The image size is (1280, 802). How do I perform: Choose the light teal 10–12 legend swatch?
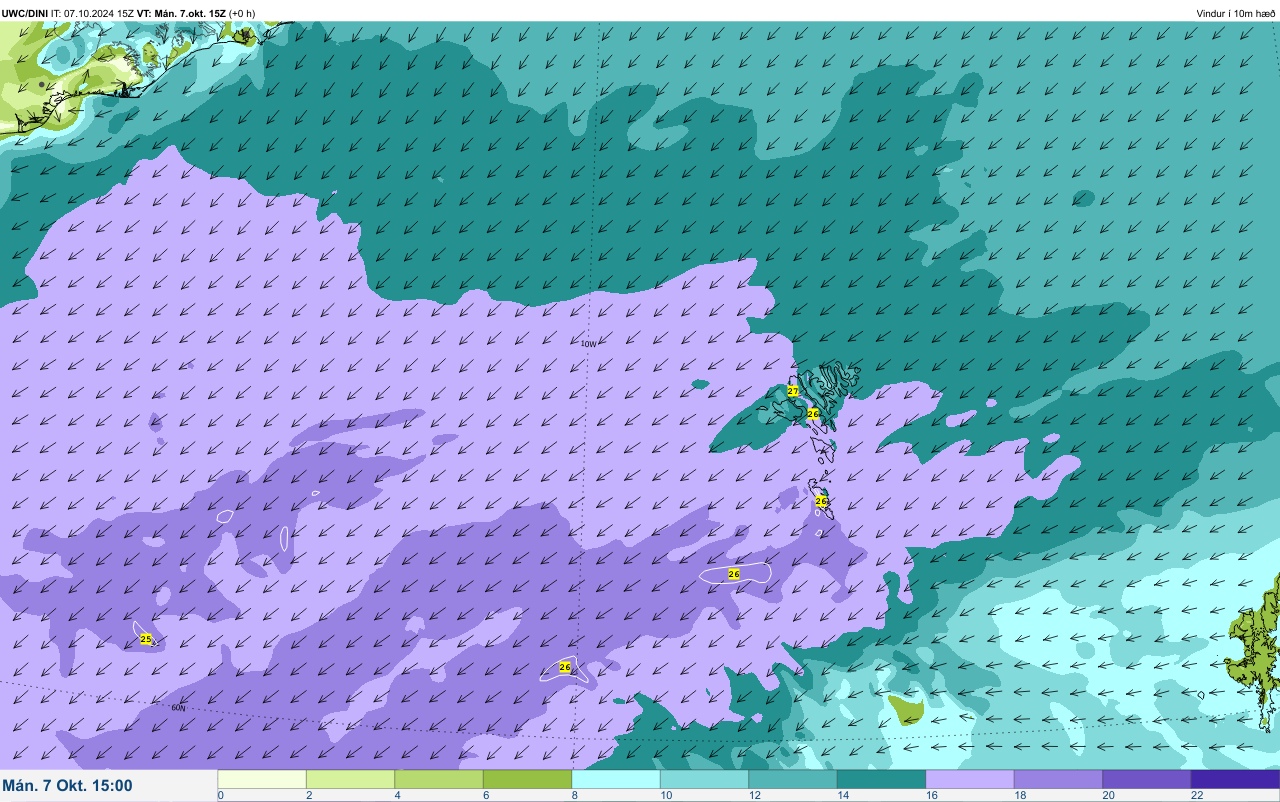[x=704, y=779]
